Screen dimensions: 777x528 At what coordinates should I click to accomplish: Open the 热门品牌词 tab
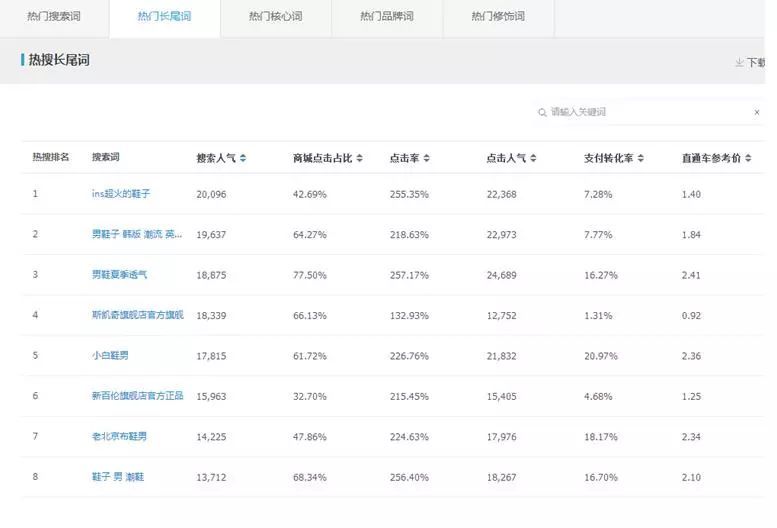(387, 17)
